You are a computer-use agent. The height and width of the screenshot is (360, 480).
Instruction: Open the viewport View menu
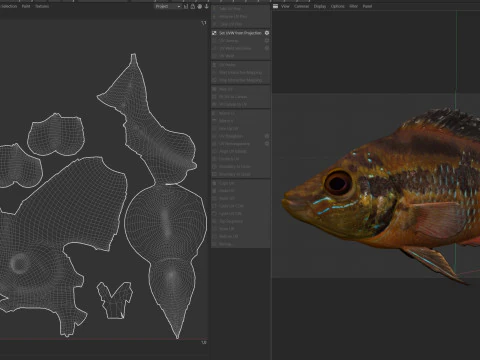tap(285, 6)
